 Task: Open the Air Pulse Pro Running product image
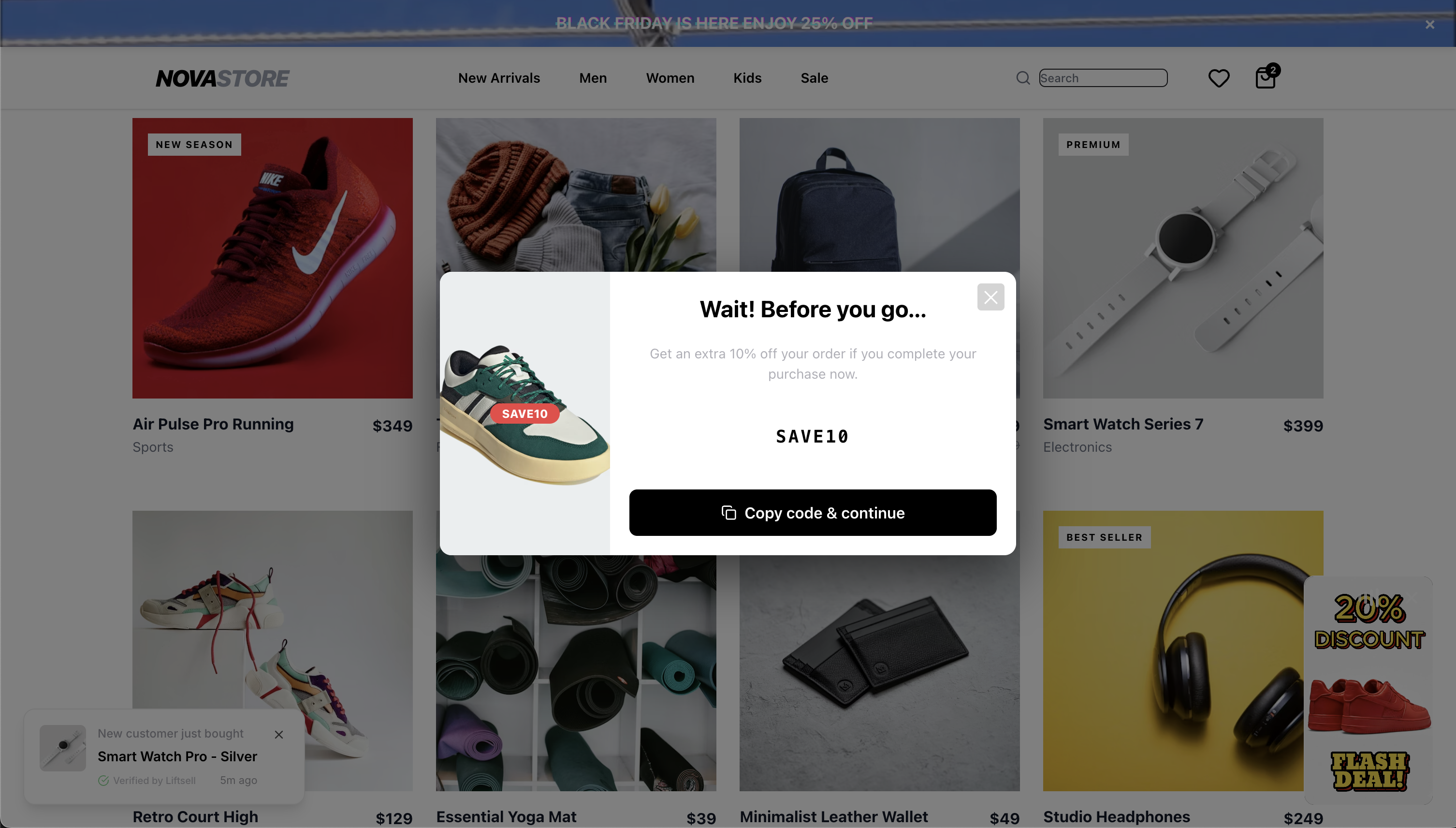272,258
